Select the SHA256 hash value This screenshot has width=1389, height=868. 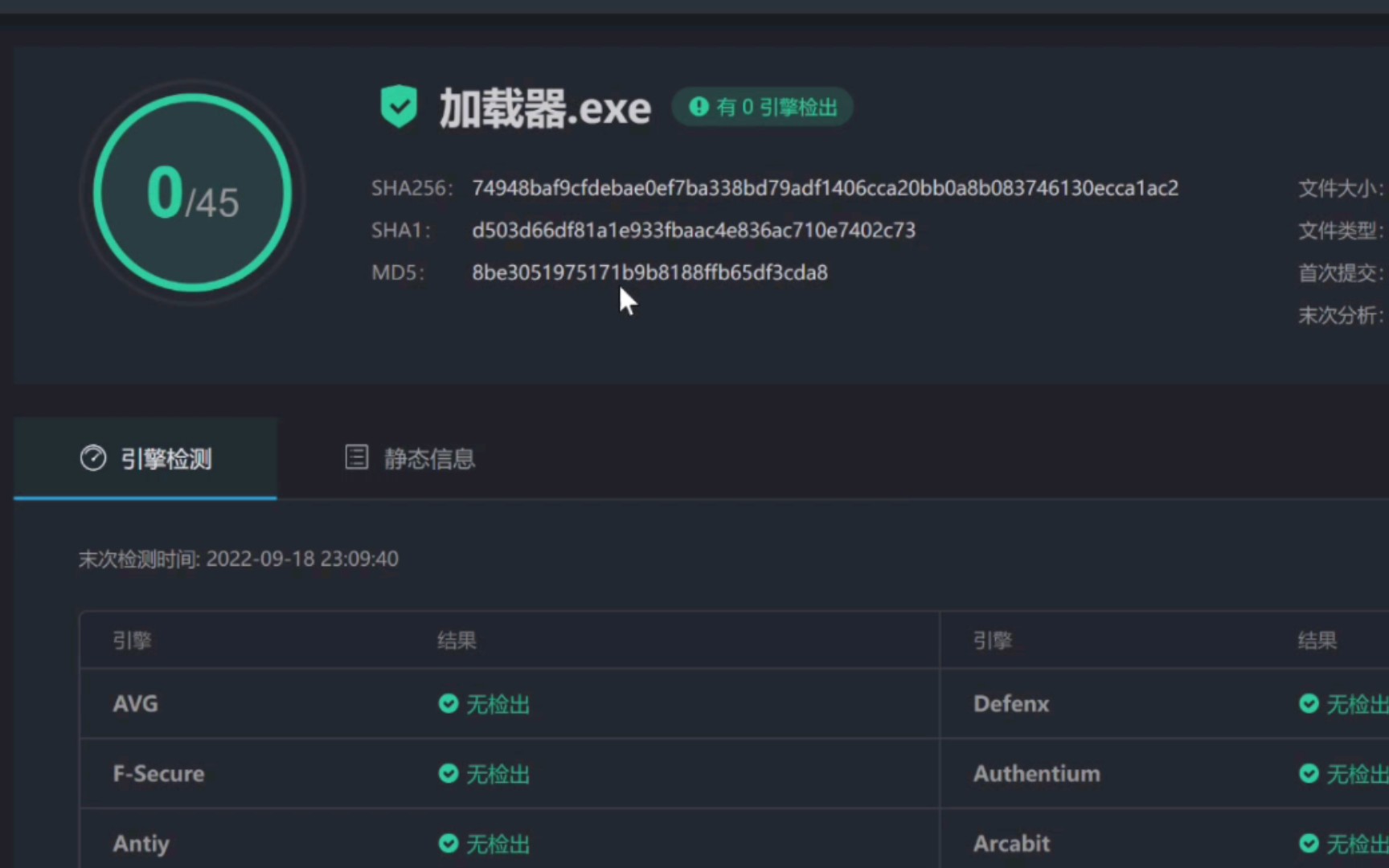[x=825, y=188]
